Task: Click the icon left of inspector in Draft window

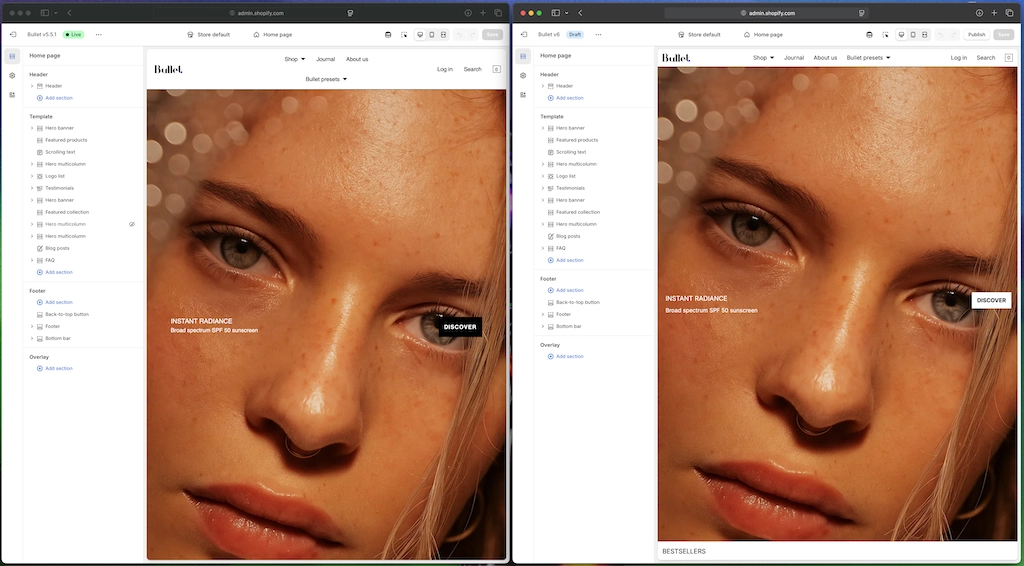Action: pyautogui.click(x=869, y=35)
